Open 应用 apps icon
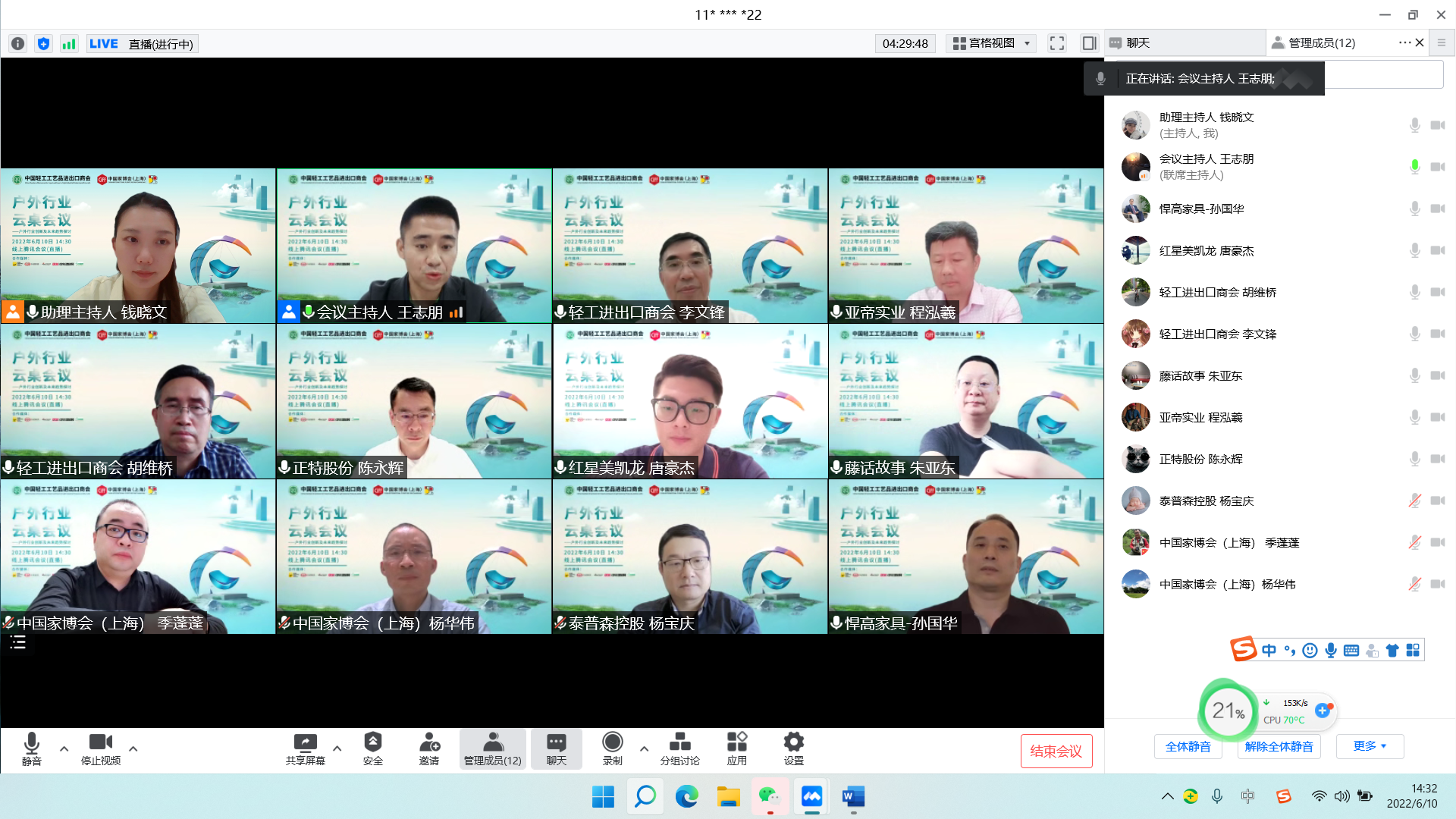Viewport: 1456px width, 819px height. tap(737, 748)
